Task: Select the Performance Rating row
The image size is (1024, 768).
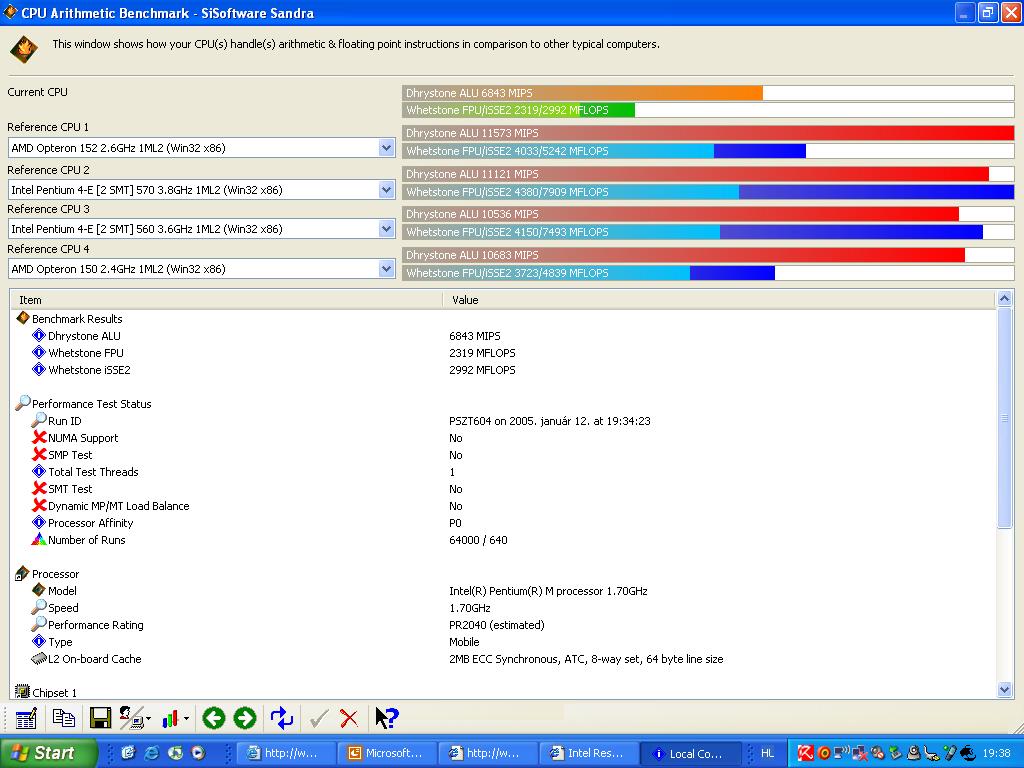Action: tap(504, 624)
